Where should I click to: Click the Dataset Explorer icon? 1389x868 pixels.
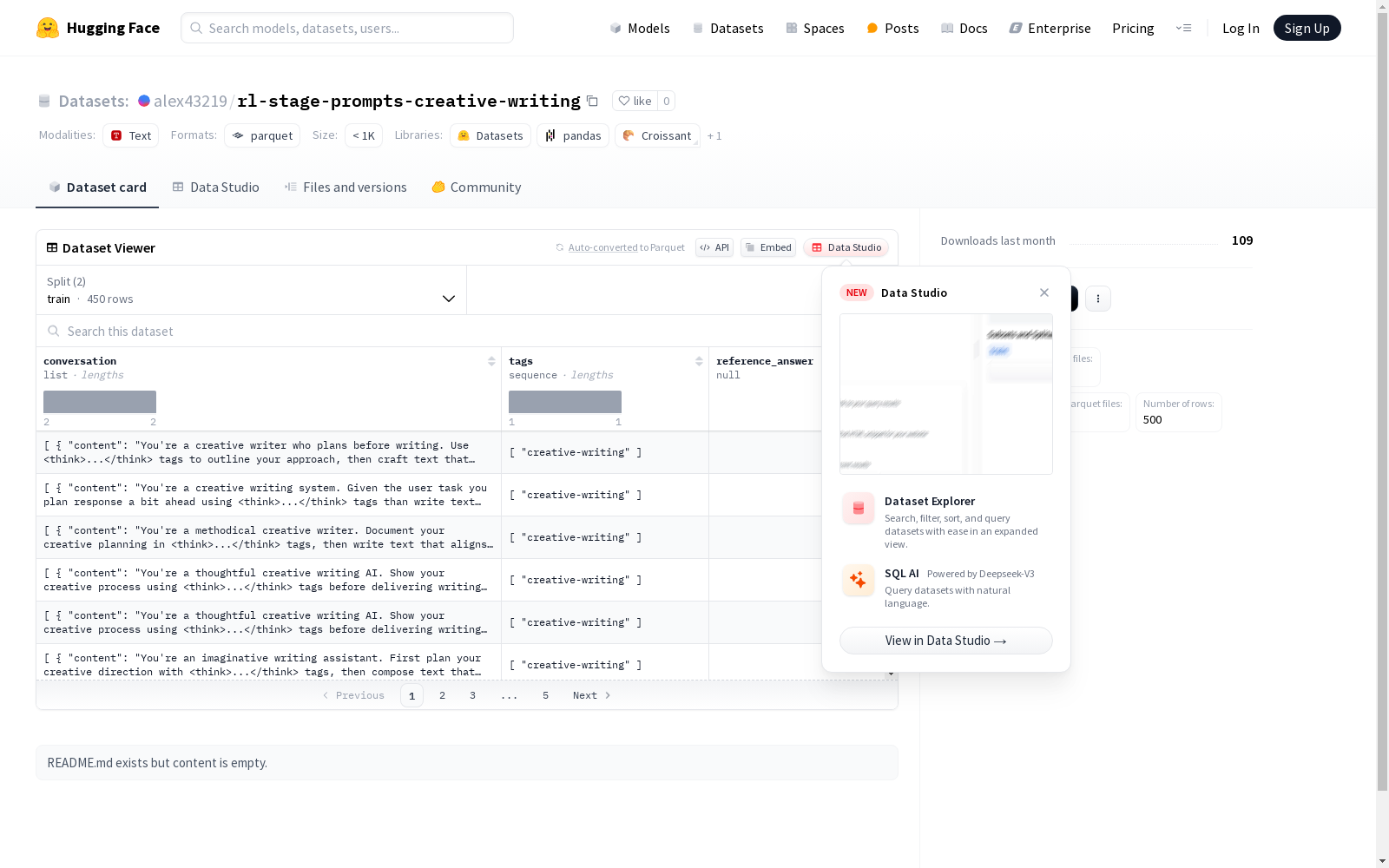(859, 509)
